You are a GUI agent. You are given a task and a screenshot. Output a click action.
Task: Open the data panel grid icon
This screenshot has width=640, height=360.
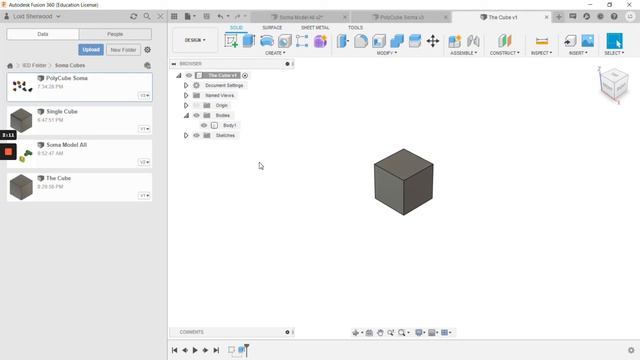click(174, 16)
